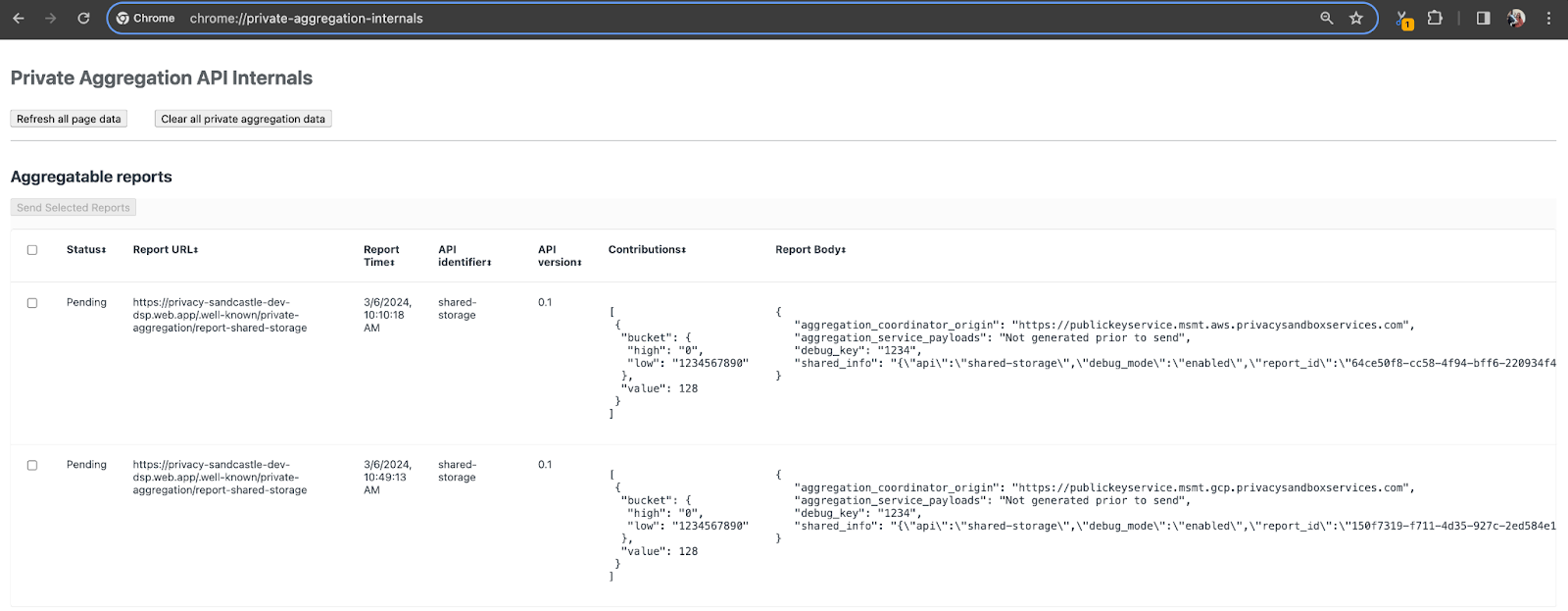Click the zoom magnifier icon in address bar
1568x611 pixels.
coord(1326,18)
